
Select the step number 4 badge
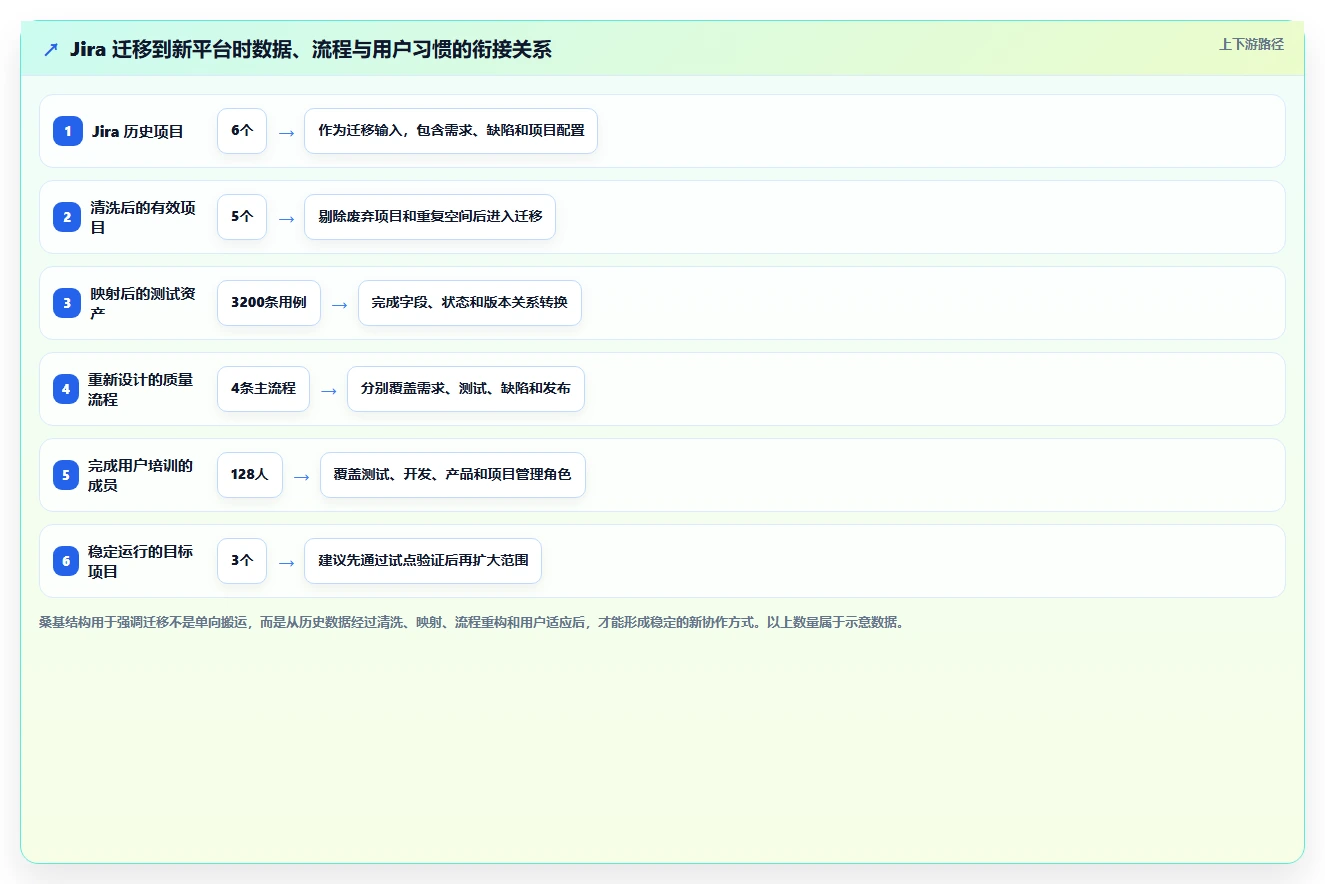(66, 389)
